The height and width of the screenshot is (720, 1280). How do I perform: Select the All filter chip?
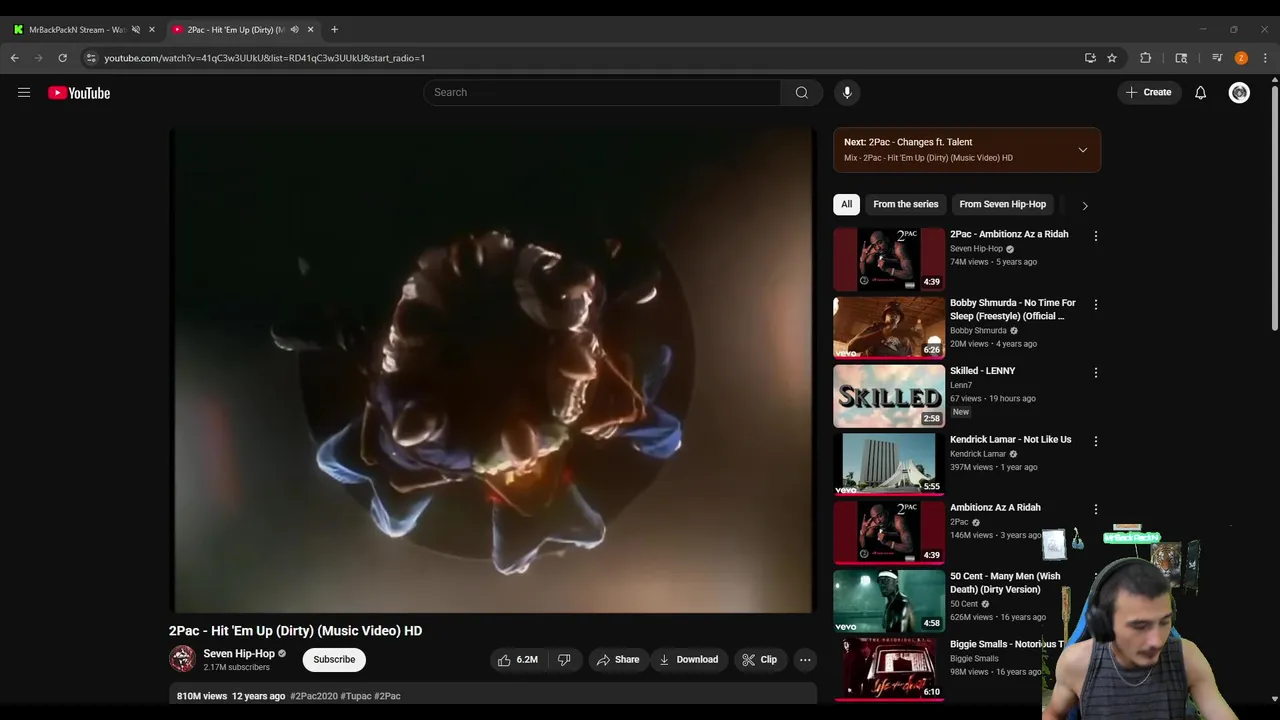tap(846, 204)
